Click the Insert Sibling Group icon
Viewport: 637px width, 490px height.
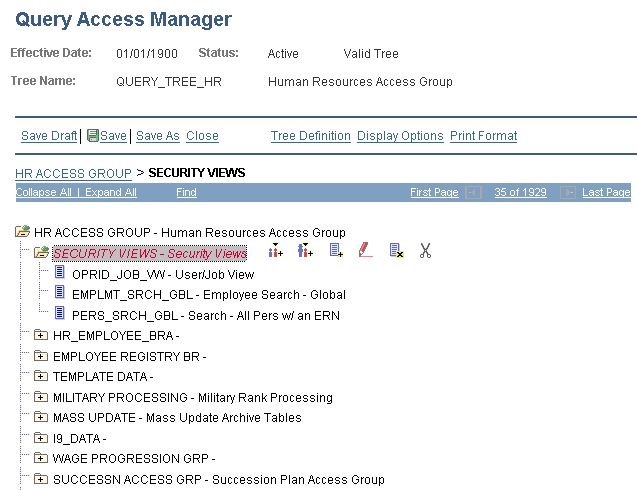coord(275,252)
